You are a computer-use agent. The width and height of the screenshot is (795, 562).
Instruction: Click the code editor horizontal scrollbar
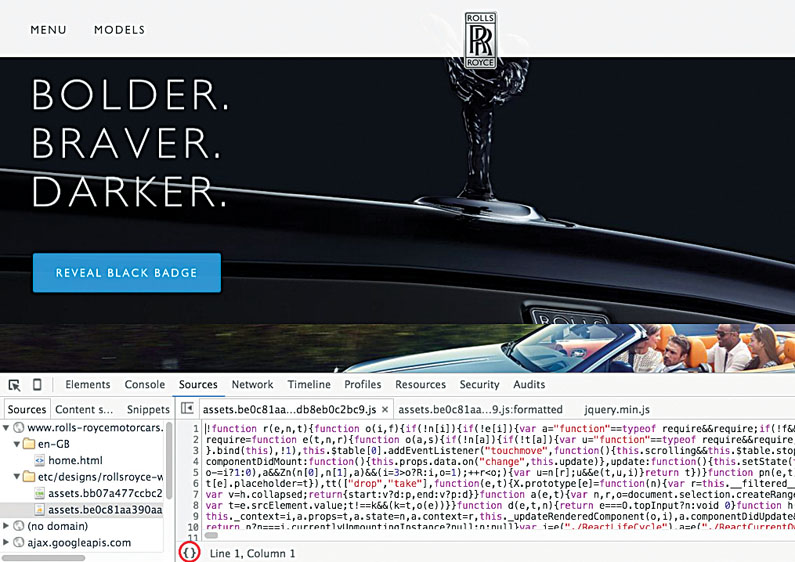(x=211, y=535)
